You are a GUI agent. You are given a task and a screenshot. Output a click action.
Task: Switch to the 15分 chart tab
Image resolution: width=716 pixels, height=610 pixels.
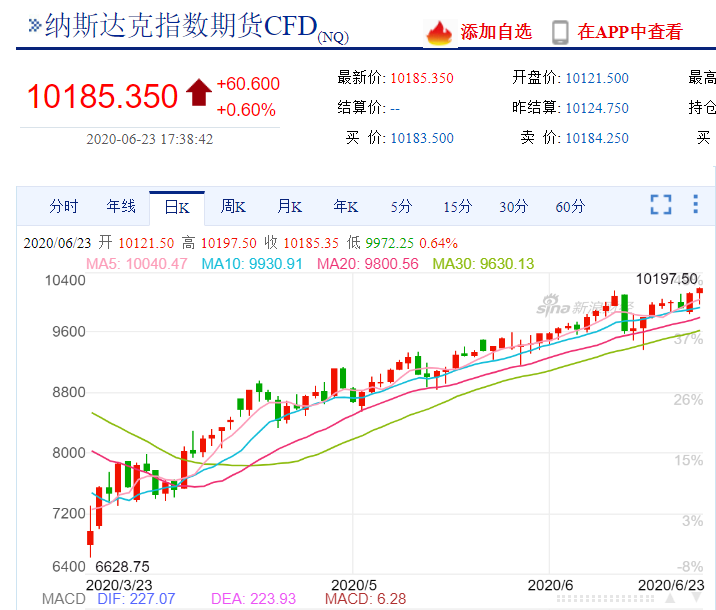pyautogui.click(x=458, y=206)
